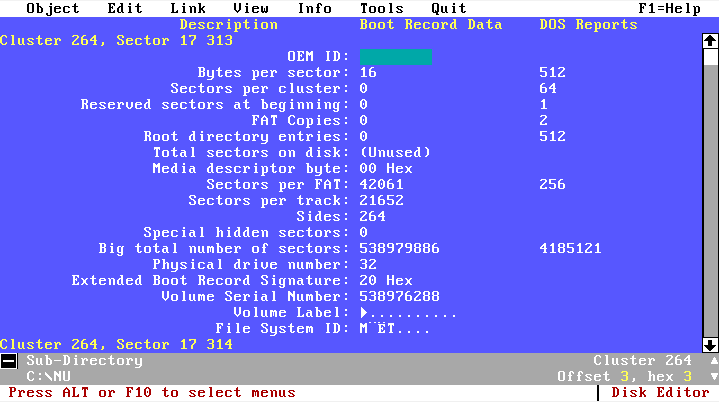The height and width of the screenshot is (402, 719).
Task: Click the Sectors per FAT value 42061
Action: tap(381, 185)
